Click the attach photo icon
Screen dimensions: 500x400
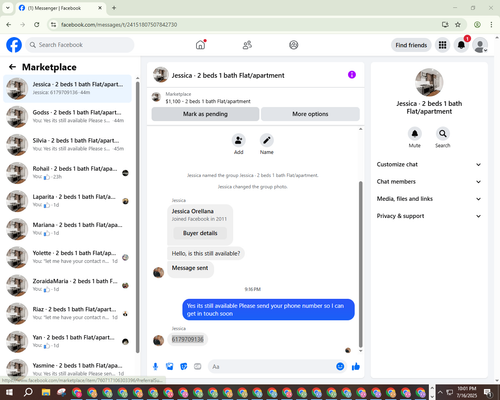tap(170, 367)
